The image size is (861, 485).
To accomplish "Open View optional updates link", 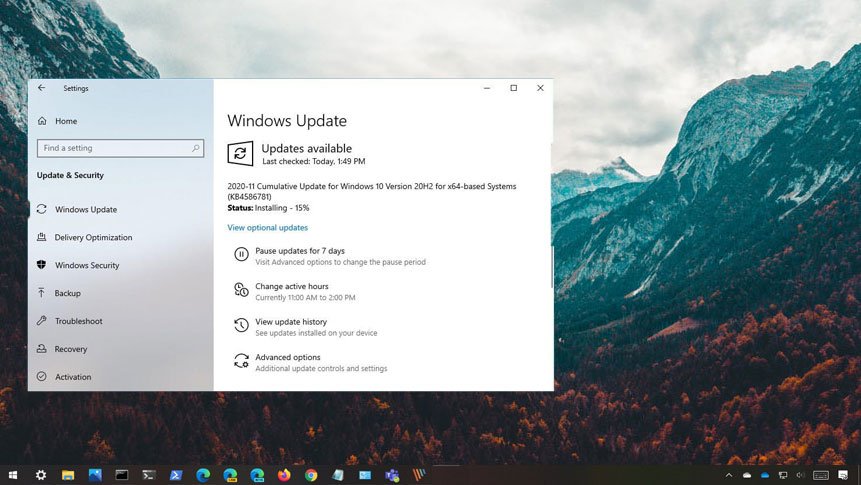I will pos(267,228).
